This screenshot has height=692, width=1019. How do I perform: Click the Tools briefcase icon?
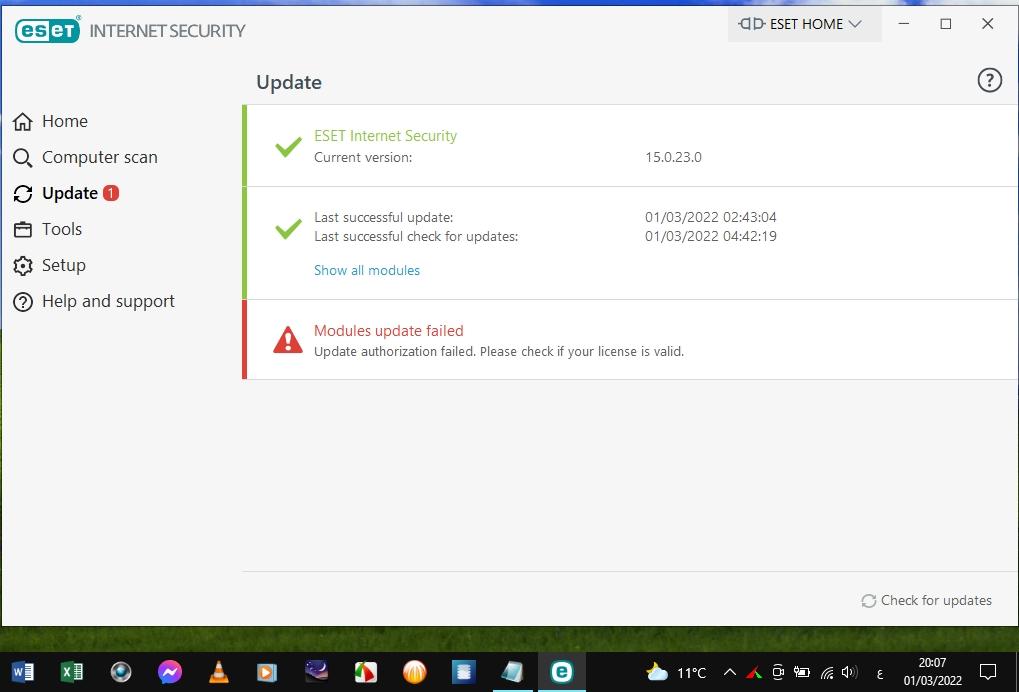click(23, 230)
